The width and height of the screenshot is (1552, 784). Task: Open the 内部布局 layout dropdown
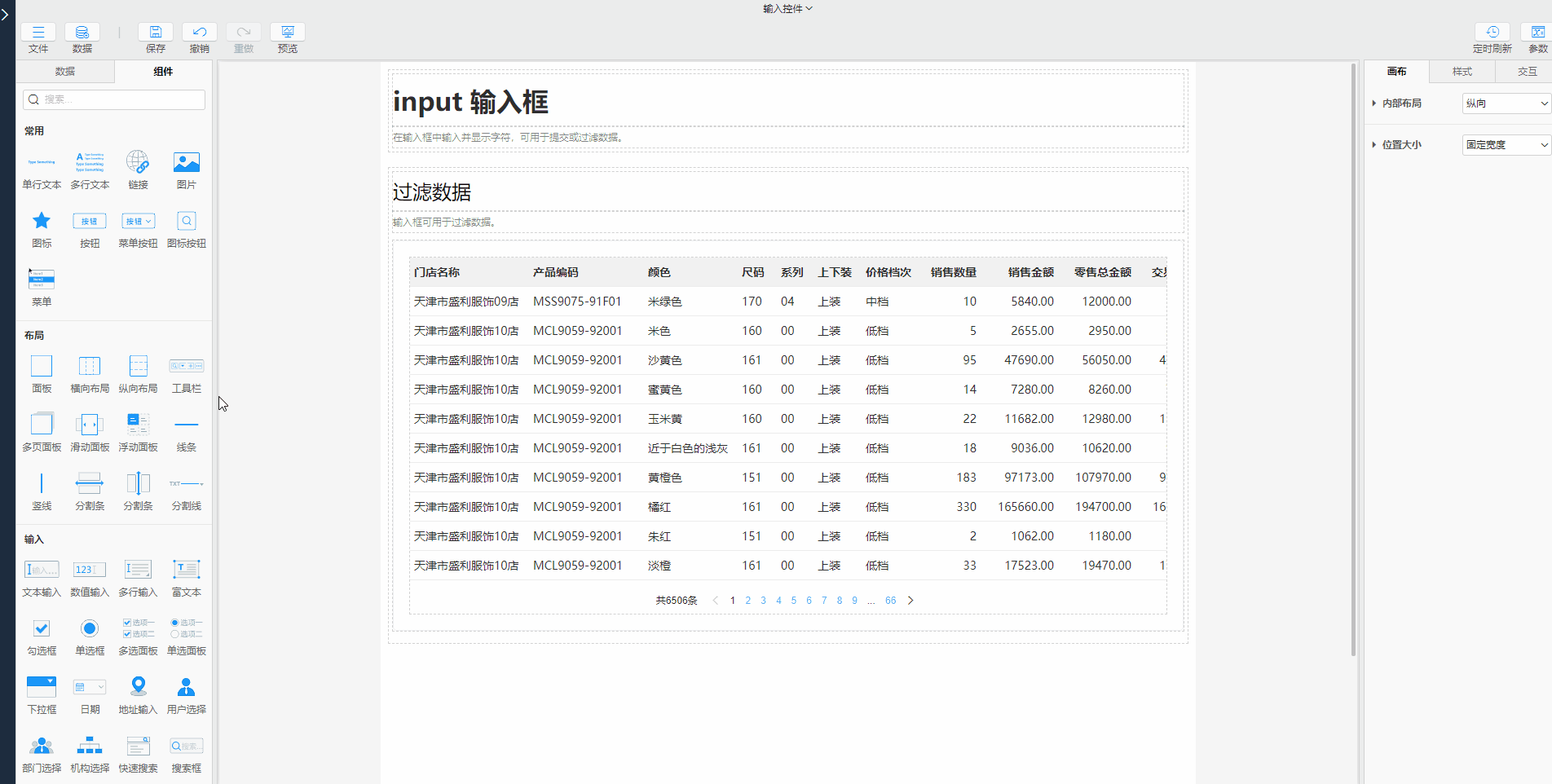point(1506,104)
